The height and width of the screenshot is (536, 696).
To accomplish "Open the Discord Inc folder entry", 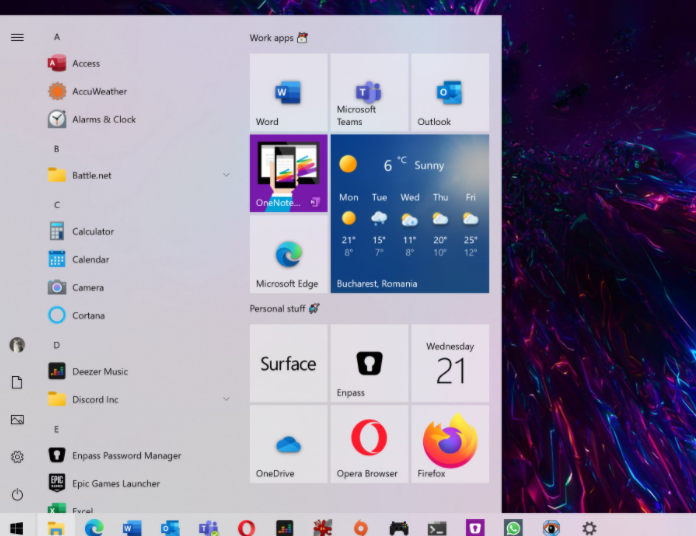I will point(138,399).
